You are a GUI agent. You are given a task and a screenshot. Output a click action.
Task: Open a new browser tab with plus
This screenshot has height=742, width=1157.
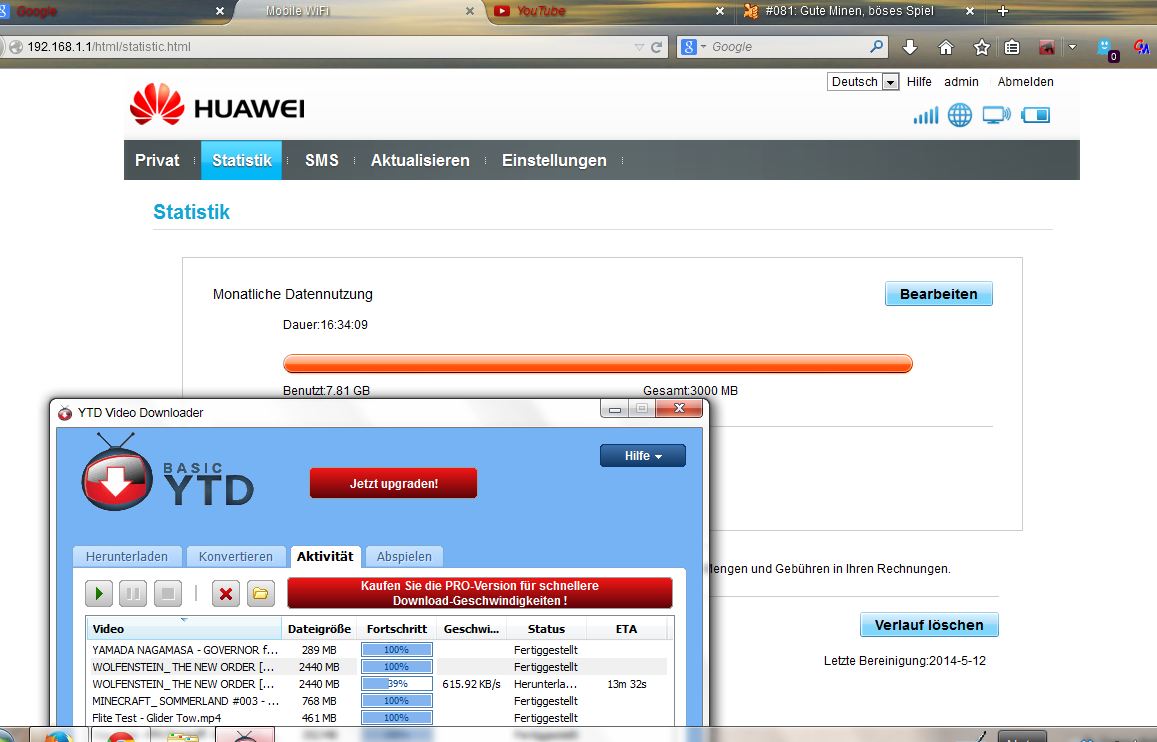point(1002,11)
